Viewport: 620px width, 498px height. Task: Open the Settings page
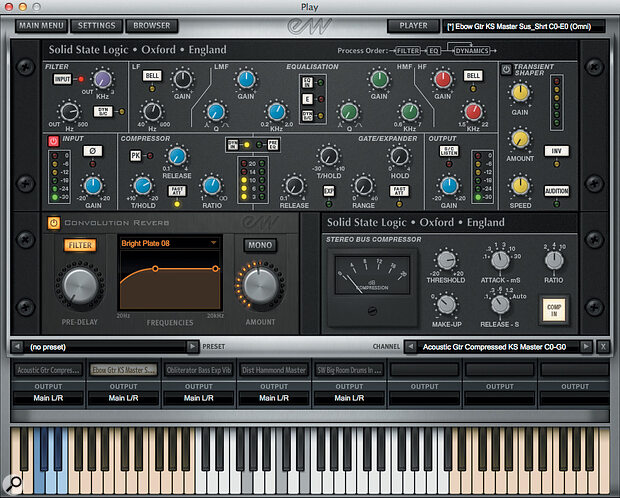point(96,26)
